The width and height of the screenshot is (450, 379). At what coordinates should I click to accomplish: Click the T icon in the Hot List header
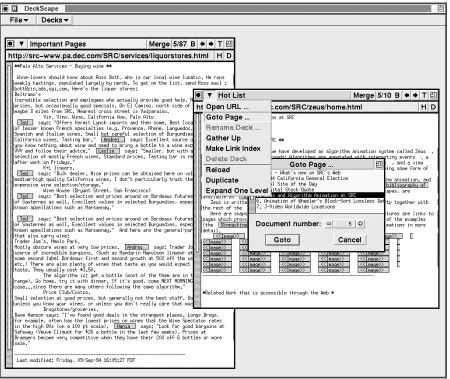424,95
